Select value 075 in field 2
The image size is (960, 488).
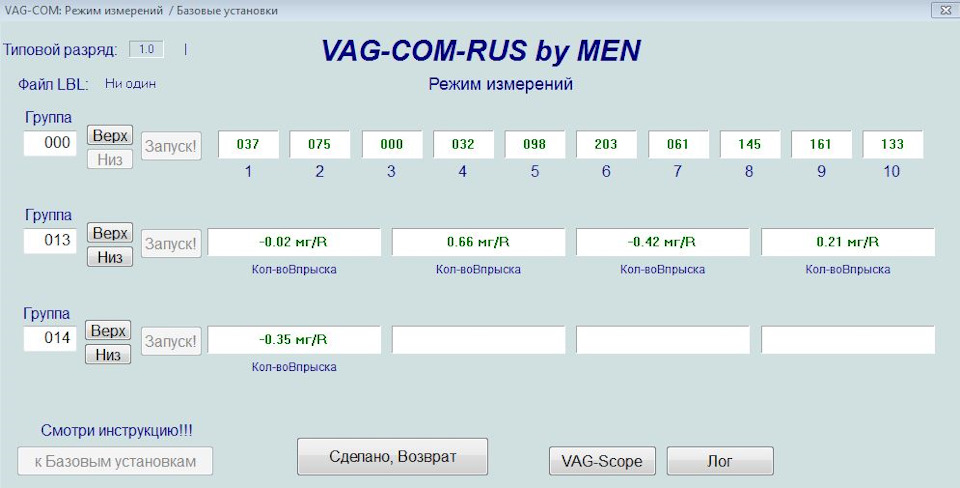tap(320, 145)
